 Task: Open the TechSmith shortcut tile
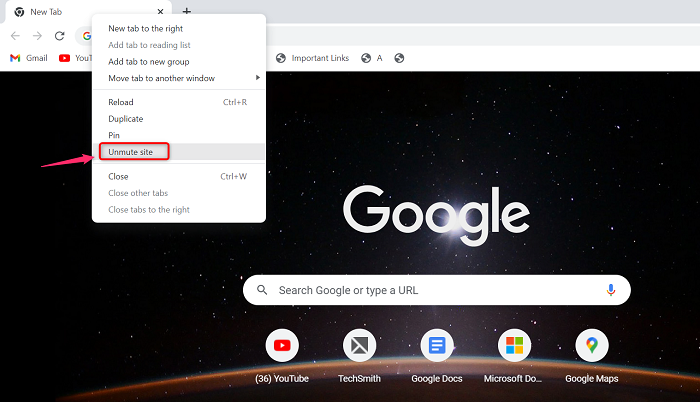359,356
